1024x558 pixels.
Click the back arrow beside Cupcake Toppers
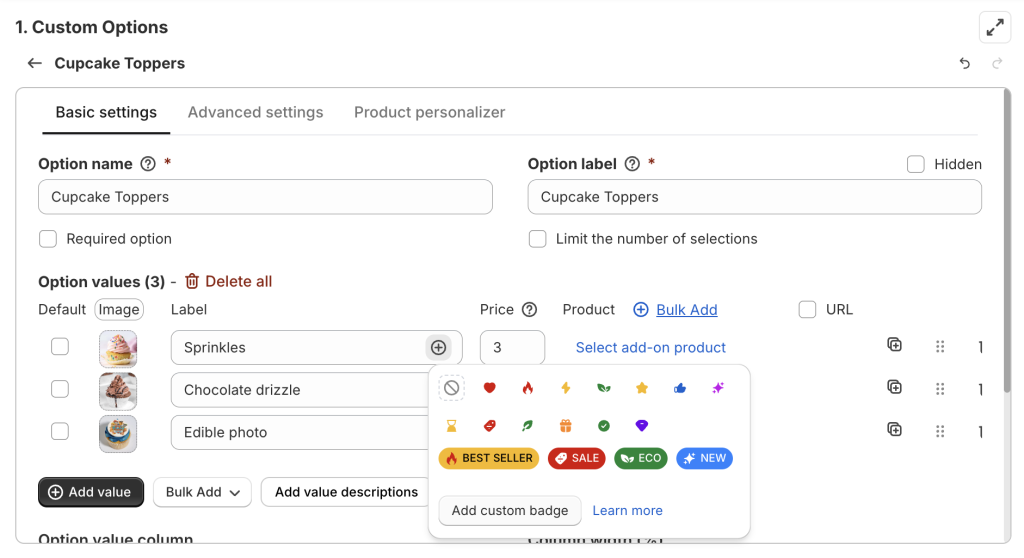coord(35,63)
